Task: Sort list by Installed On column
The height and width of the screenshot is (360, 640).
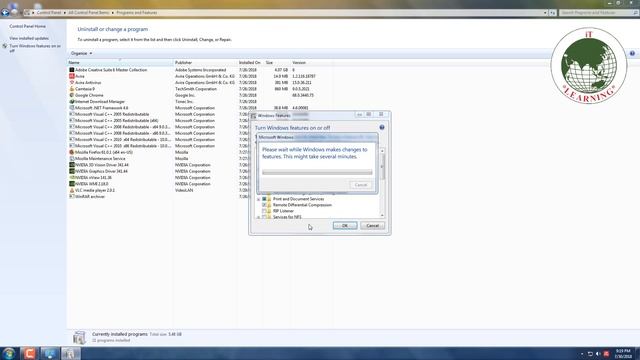Action: pyautogui.click(x=251, y=63)
